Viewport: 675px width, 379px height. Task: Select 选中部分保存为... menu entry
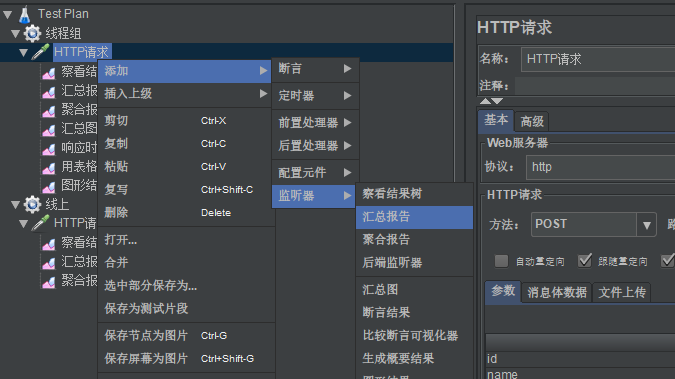click(186, 285)
